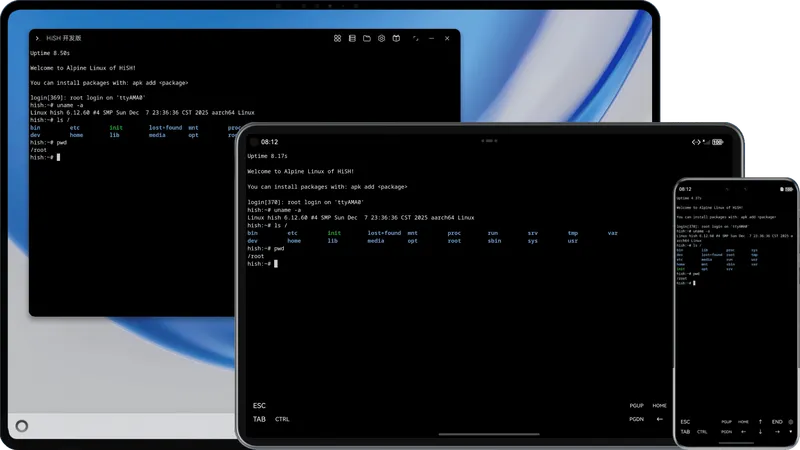Tap PGUP key on the tablet
The width and height of the screenshot is (800, 450).
(x=636, y=406)
